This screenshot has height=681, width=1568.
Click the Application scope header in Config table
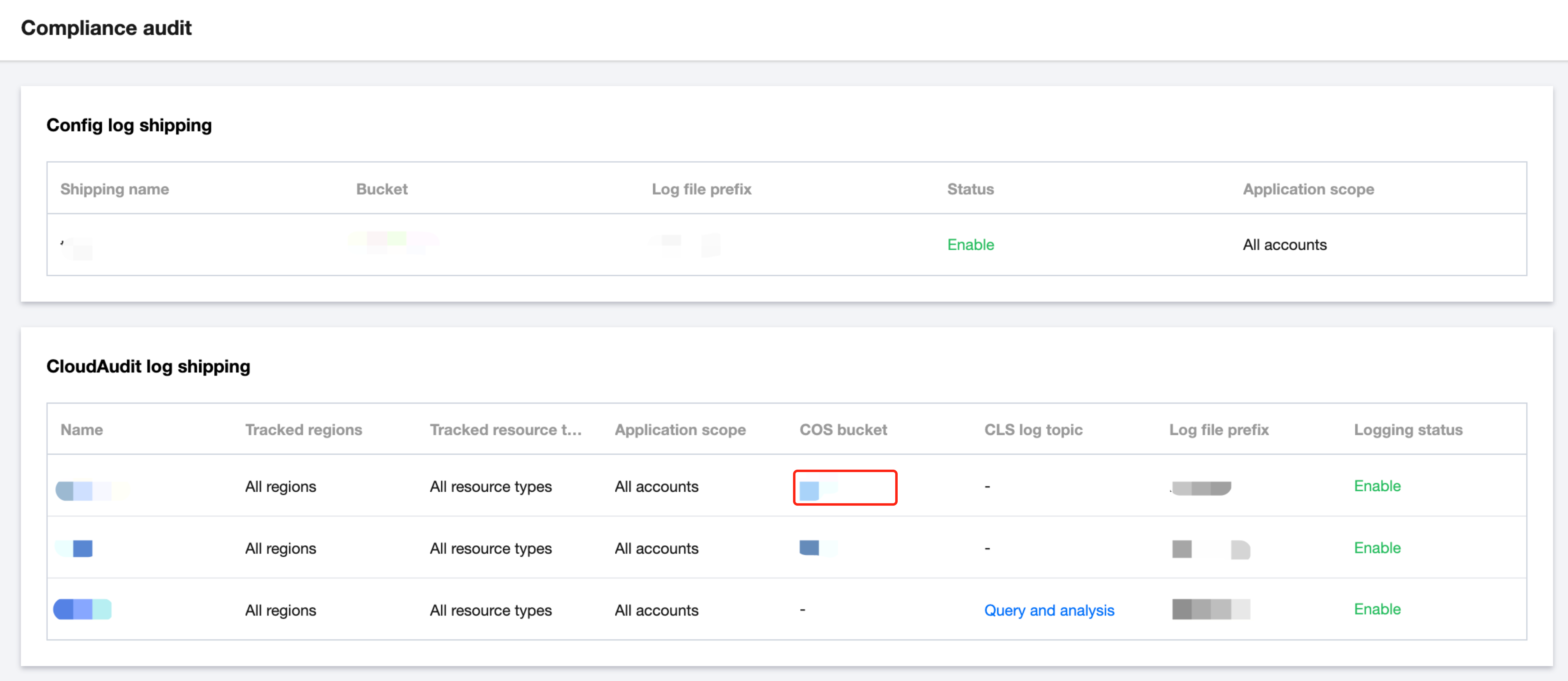(x=1308, y=189)
